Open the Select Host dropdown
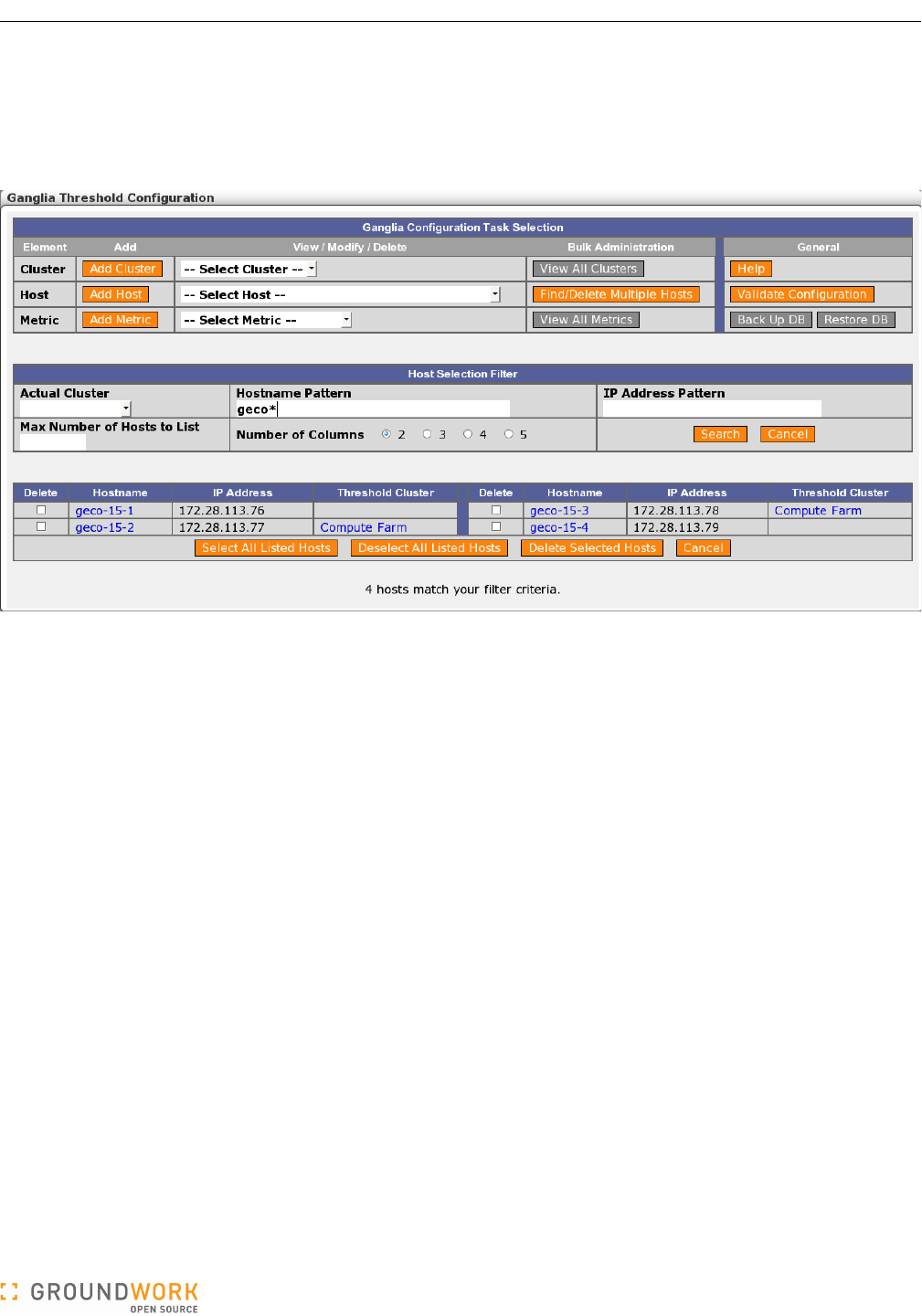This screenshot has width=922, height=1316. [x=341, y=294]
